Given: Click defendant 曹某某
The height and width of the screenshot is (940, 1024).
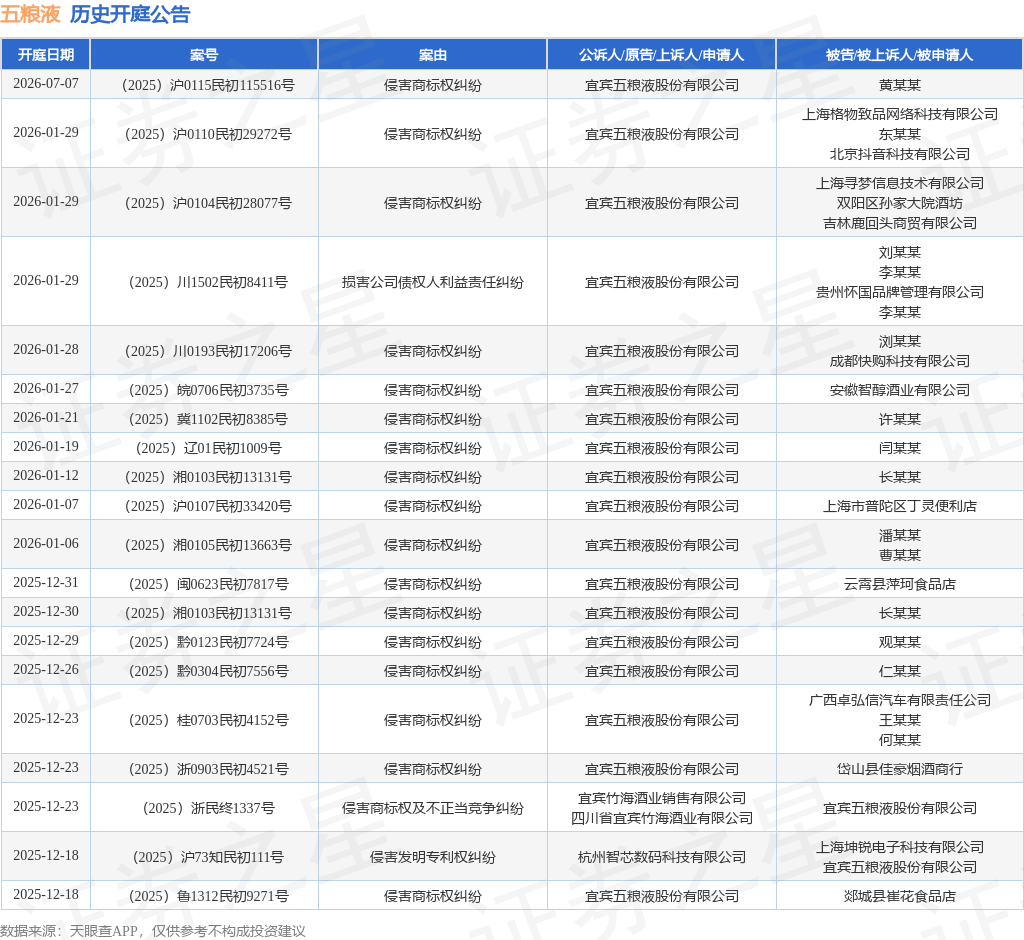Looking at the screenshot, I should tap(899, 555).
